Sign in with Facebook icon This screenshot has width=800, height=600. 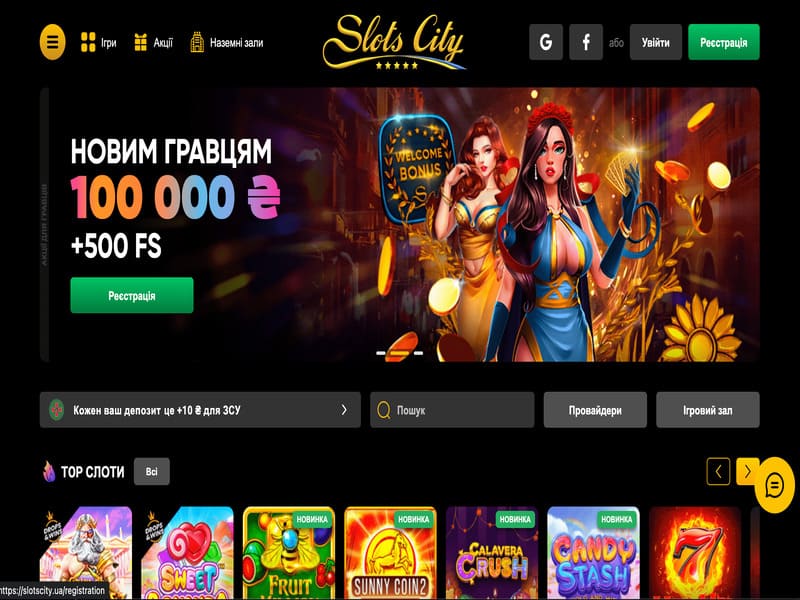[586, 42]
